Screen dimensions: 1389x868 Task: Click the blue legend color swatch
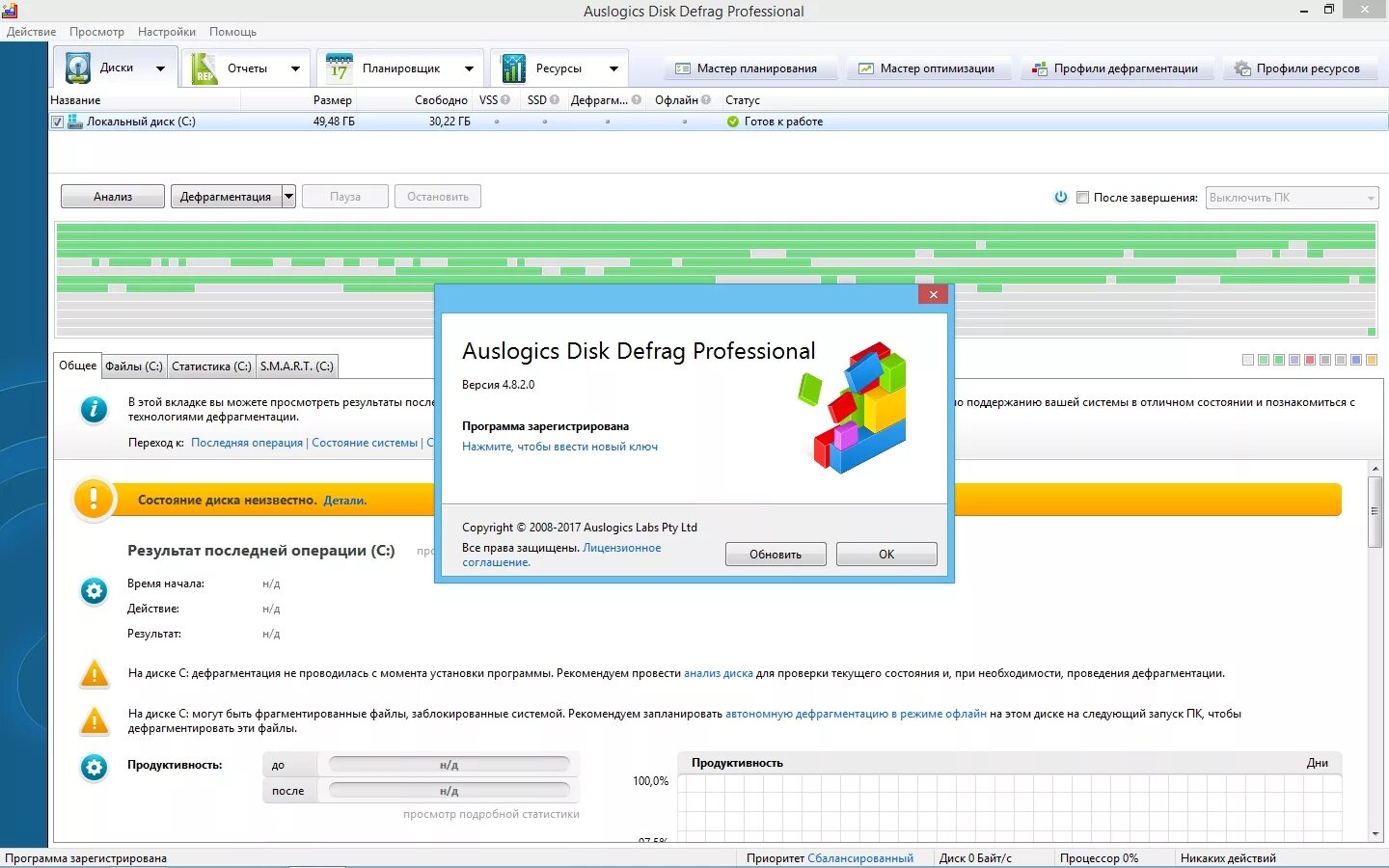point(1356,360)
